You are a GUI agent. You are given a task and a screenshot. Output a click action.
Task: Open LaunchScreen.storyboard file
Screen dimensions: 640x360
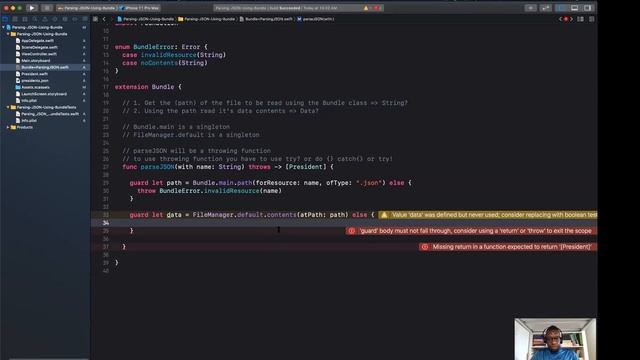44,93
